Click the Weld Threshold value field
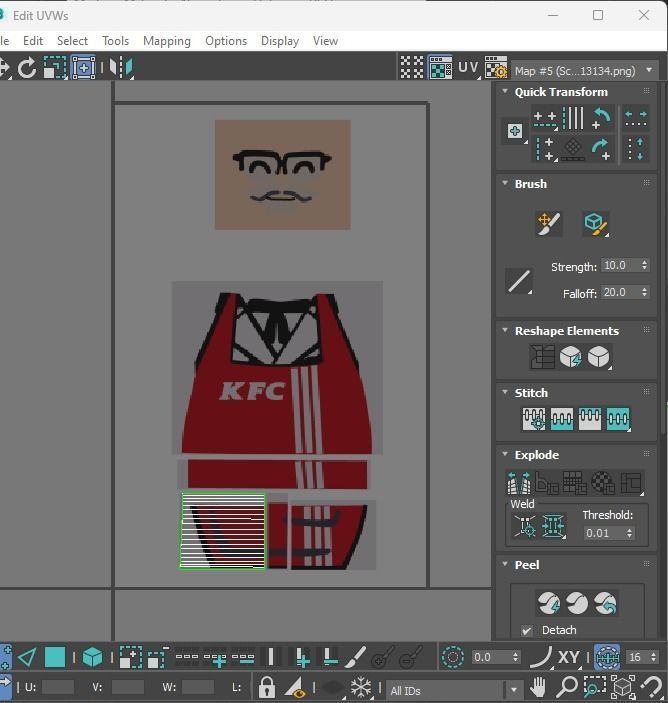The width and height of the screenshot is (668, 703). pos(604,533)
